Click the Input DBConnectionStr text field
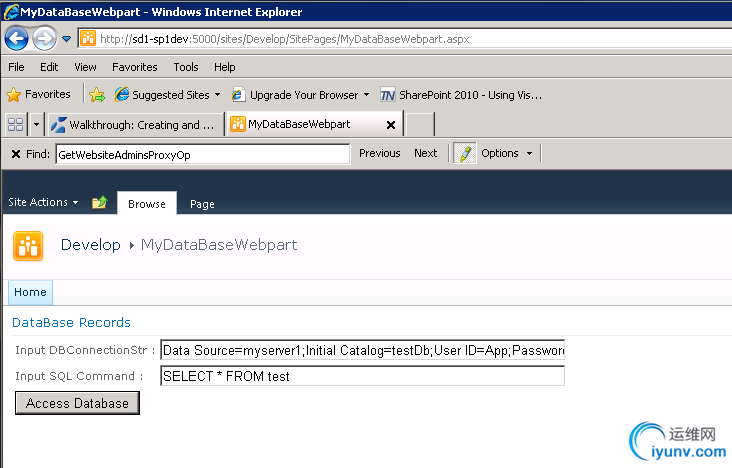This screenshot has width=732, height=468. pos(362,350)
